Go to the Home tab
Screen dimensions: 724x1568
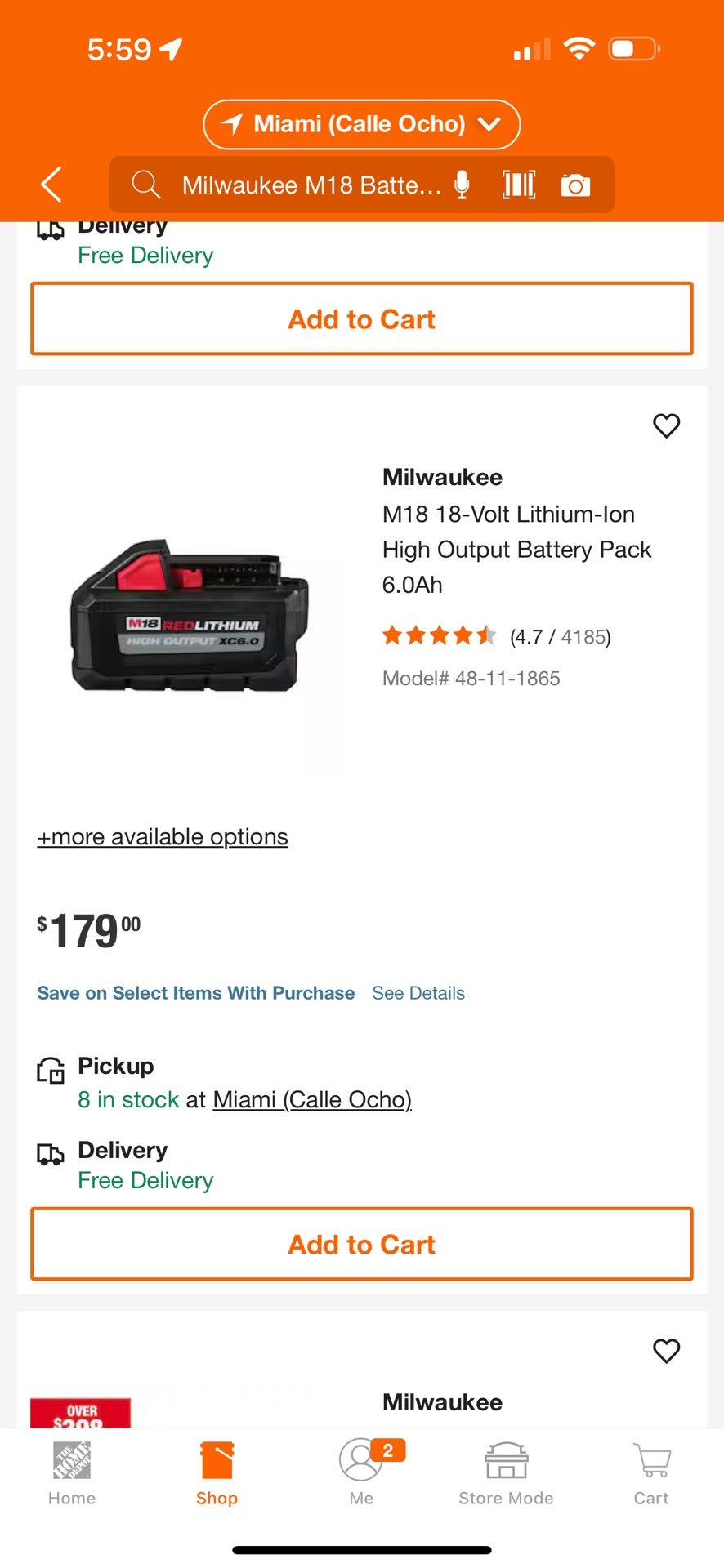[72, 1472]
